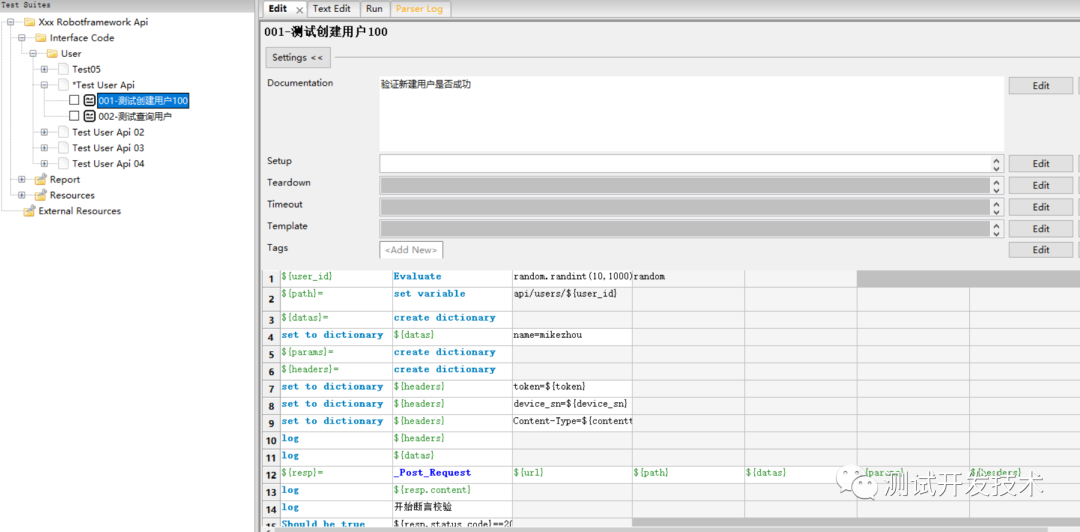Screen dimensions: 1080x532
Task: Click the <Add New> tag field
Action: tap(411, 249)
